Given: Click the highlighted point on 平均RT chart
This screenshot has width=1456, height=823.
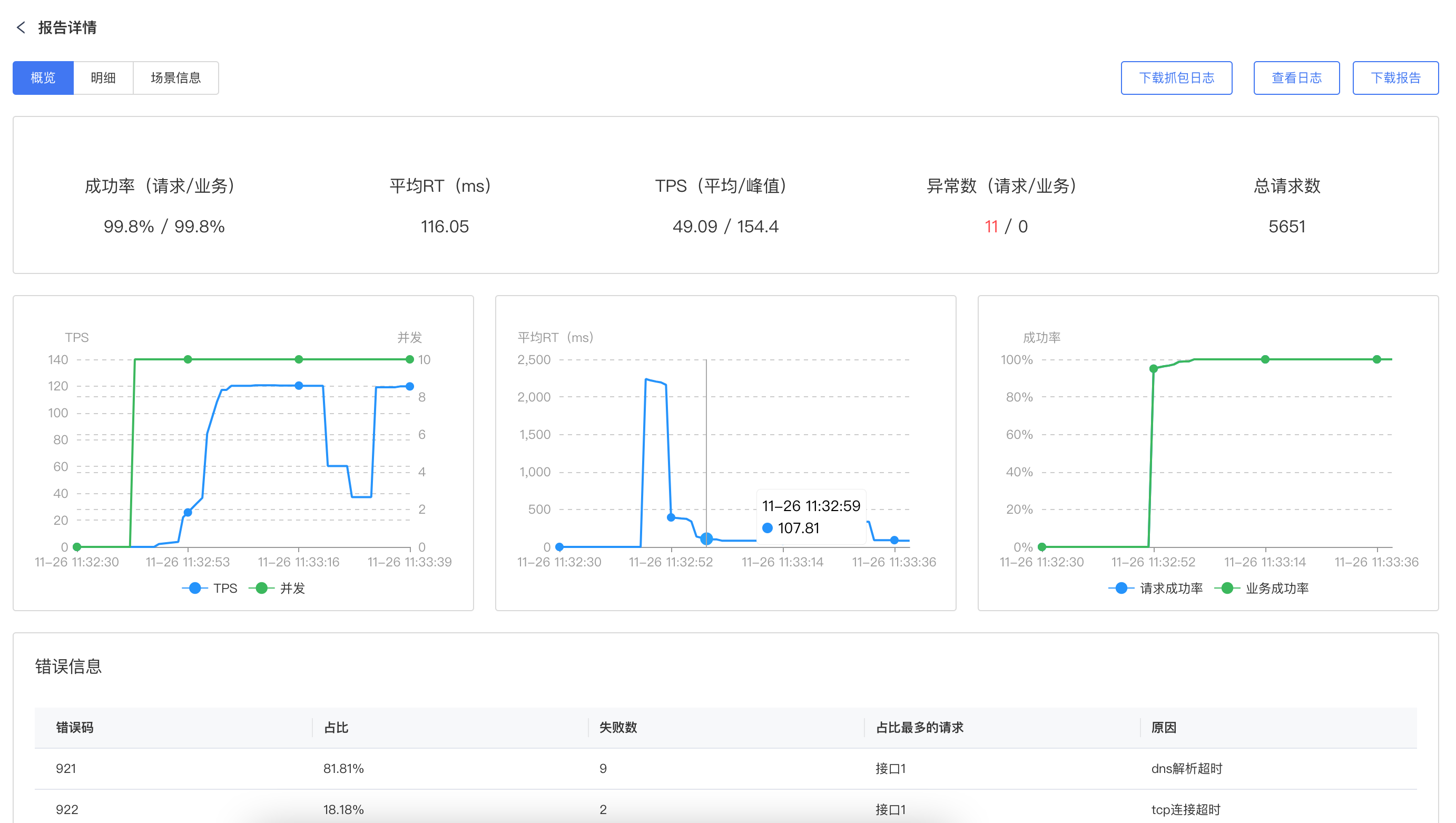Looking at the screenshot, I should pyautogui.click(x=706, y=538).
